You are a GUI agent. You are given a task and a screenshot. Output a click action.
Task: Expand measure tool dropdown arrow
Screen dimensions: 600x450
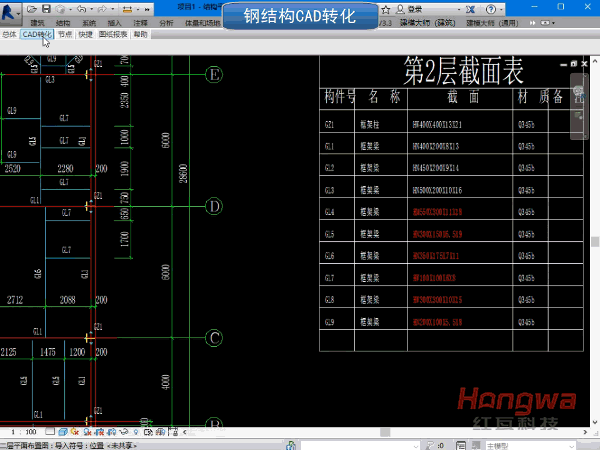coord(138,9)
